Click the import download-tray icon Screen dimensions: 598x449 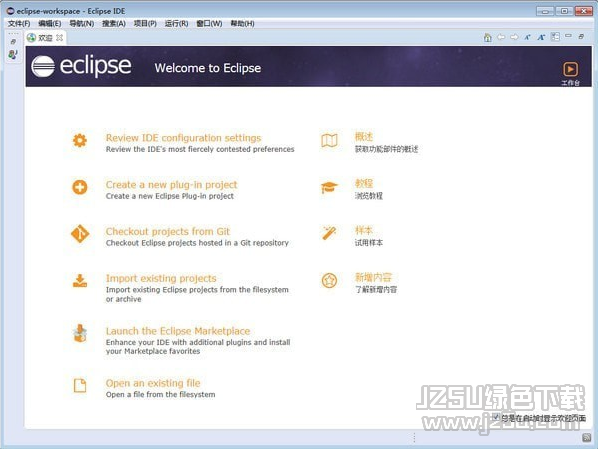tap(80, 280)
